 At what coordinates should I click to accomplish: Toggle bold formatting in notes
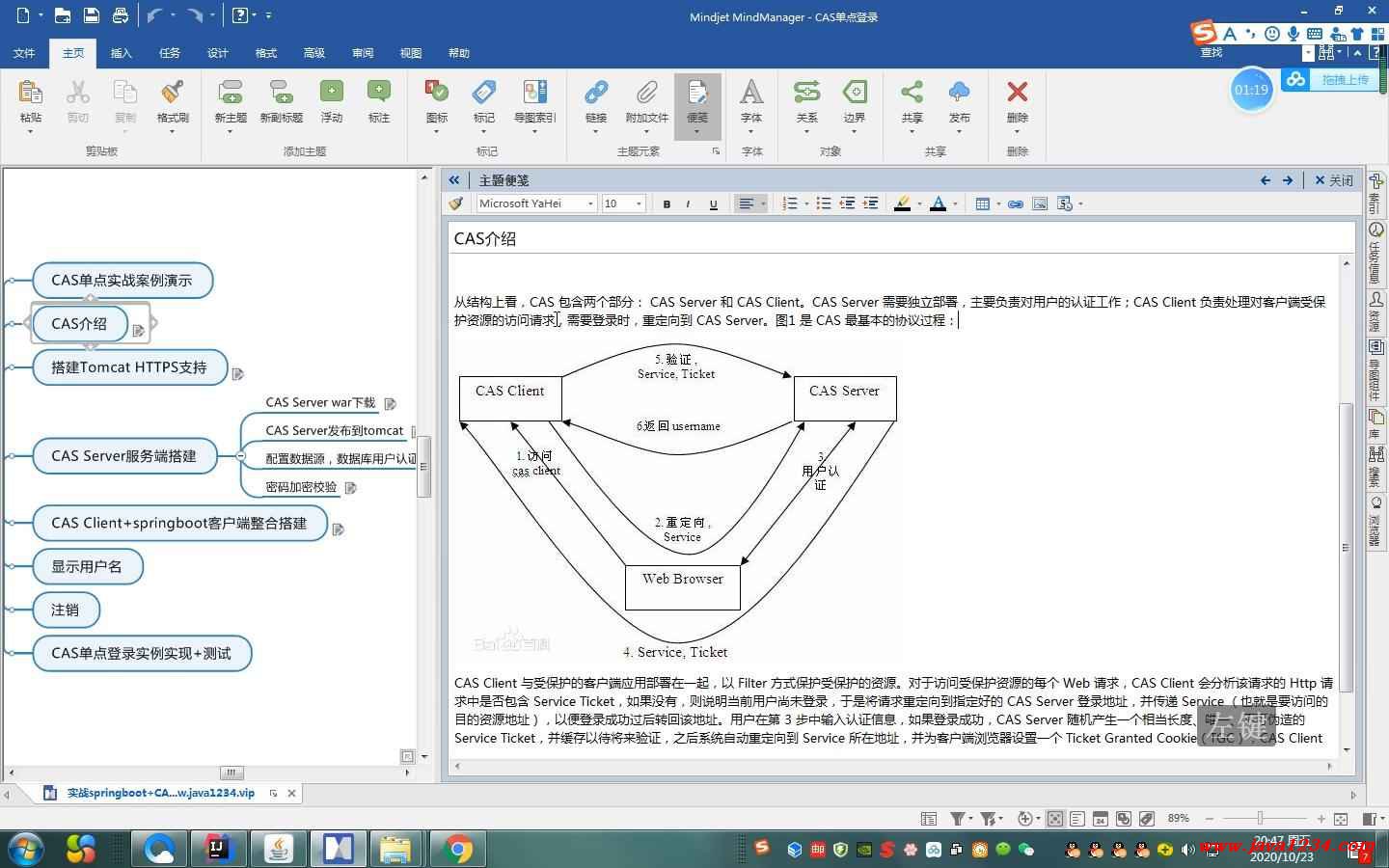coord(667,203)
